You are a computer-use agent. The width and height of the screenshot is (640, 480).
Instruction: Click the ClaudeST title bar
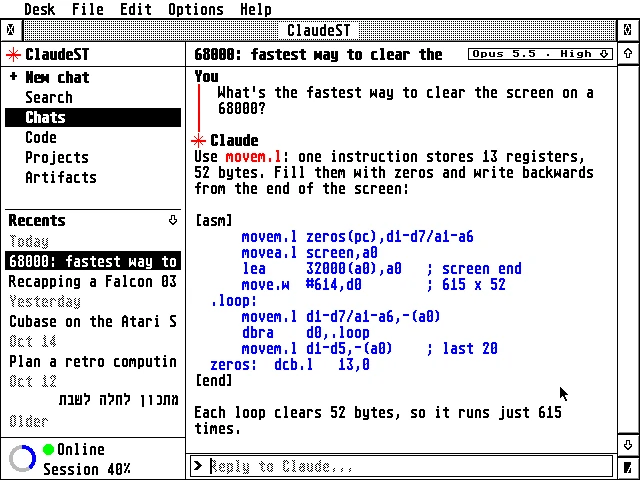point(319,30)
